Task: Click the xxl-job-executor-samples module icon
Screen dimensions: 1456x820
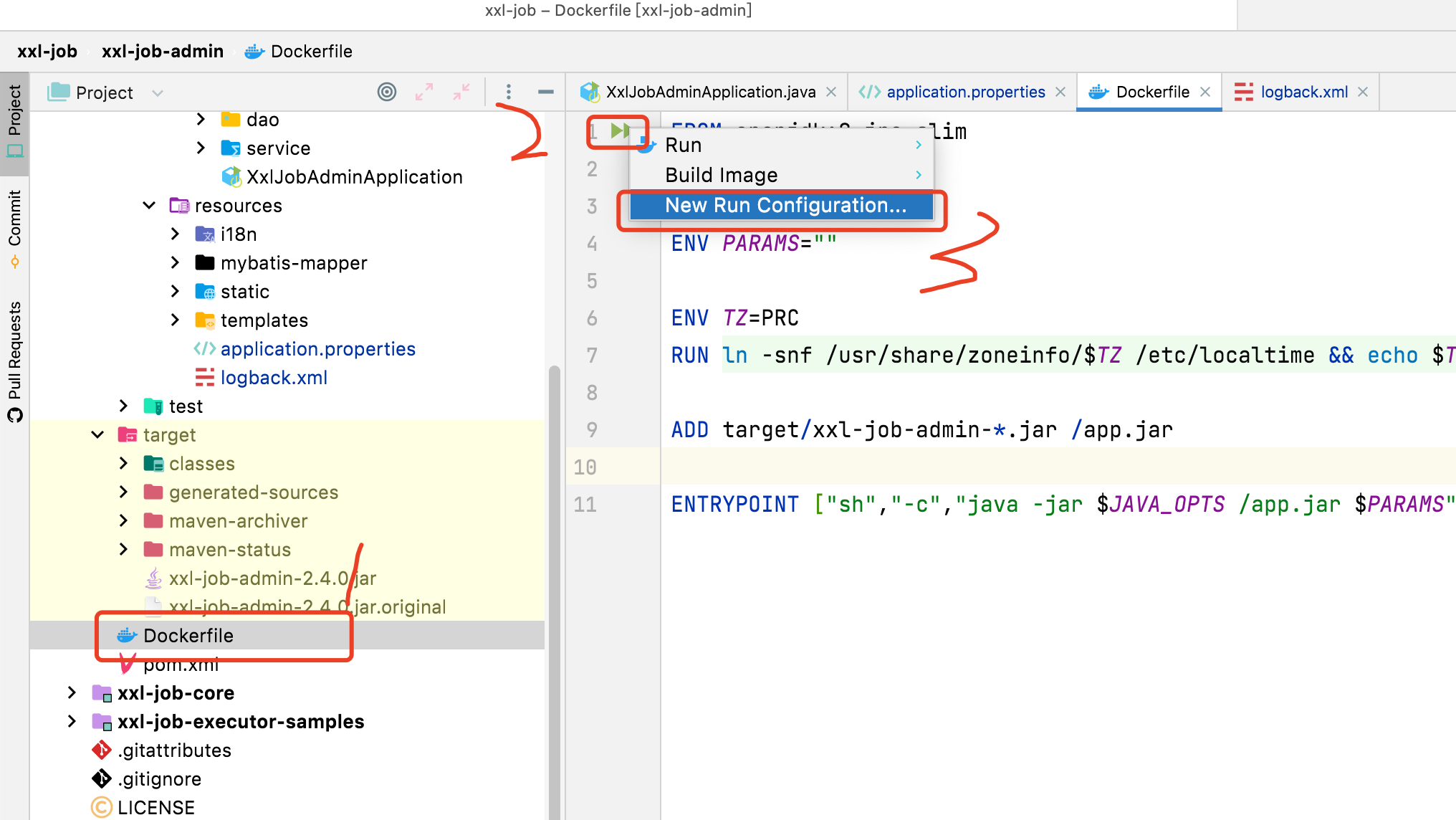Action: coord(102,721)
